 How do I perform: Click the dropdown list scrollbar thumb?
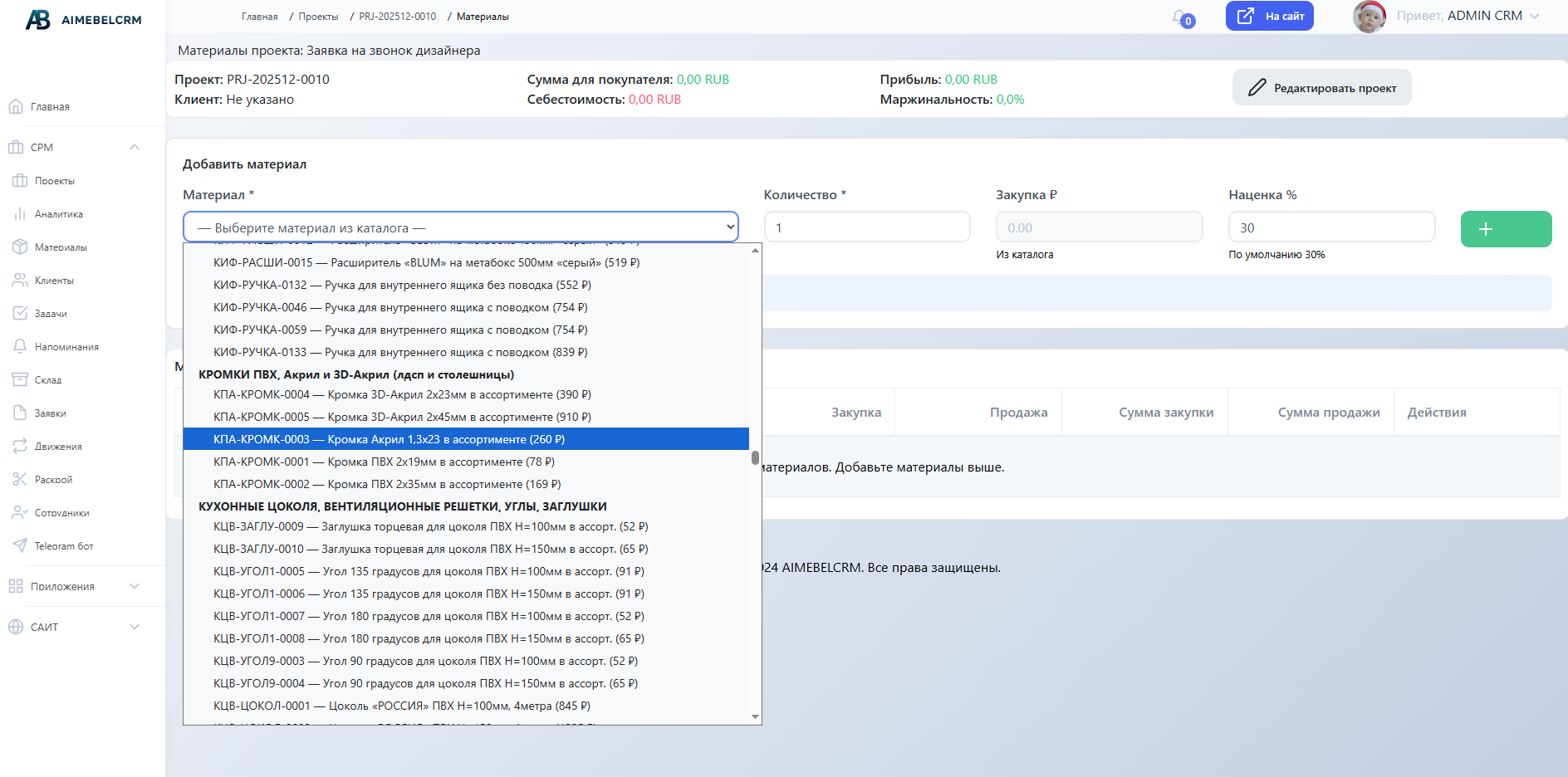(755, 457)
